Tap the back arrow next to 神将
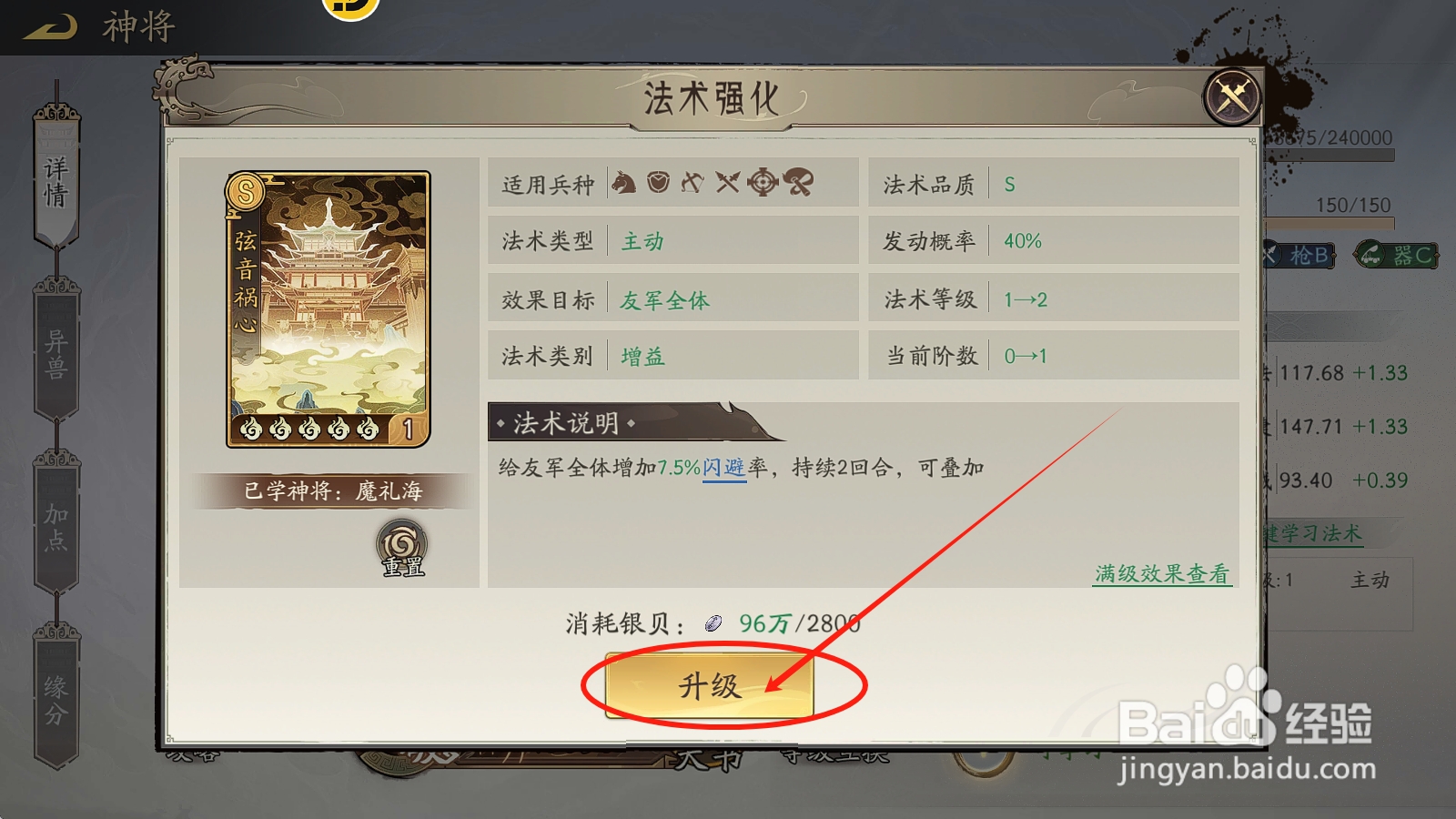 tap(51, 27)
